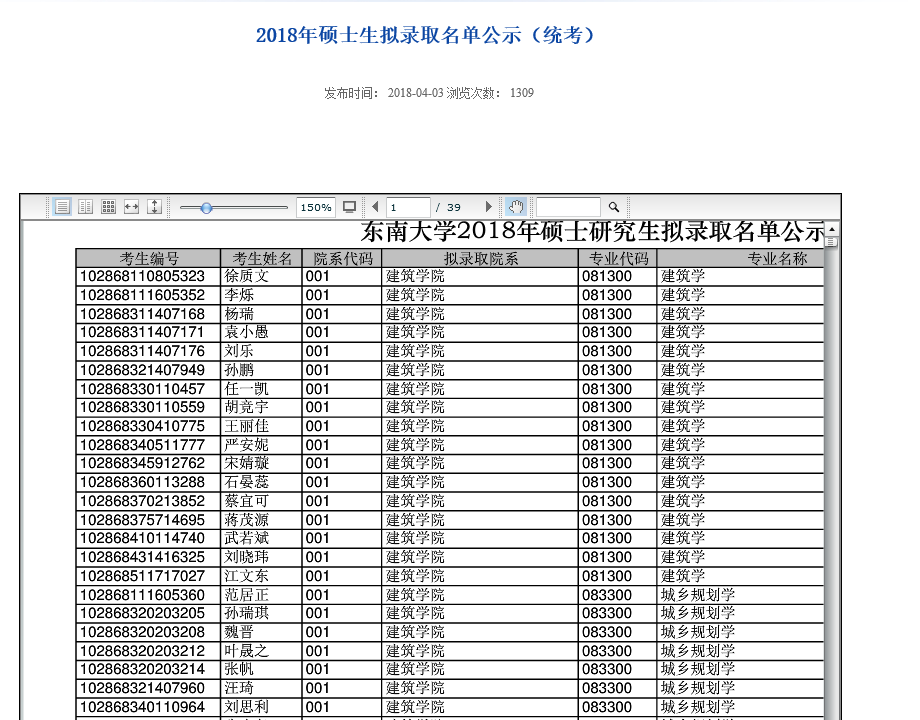Image resolution: width=920 pixels, height=720 pixels.
Task: Open thumbnail grid view
Action: click(109, 207)
